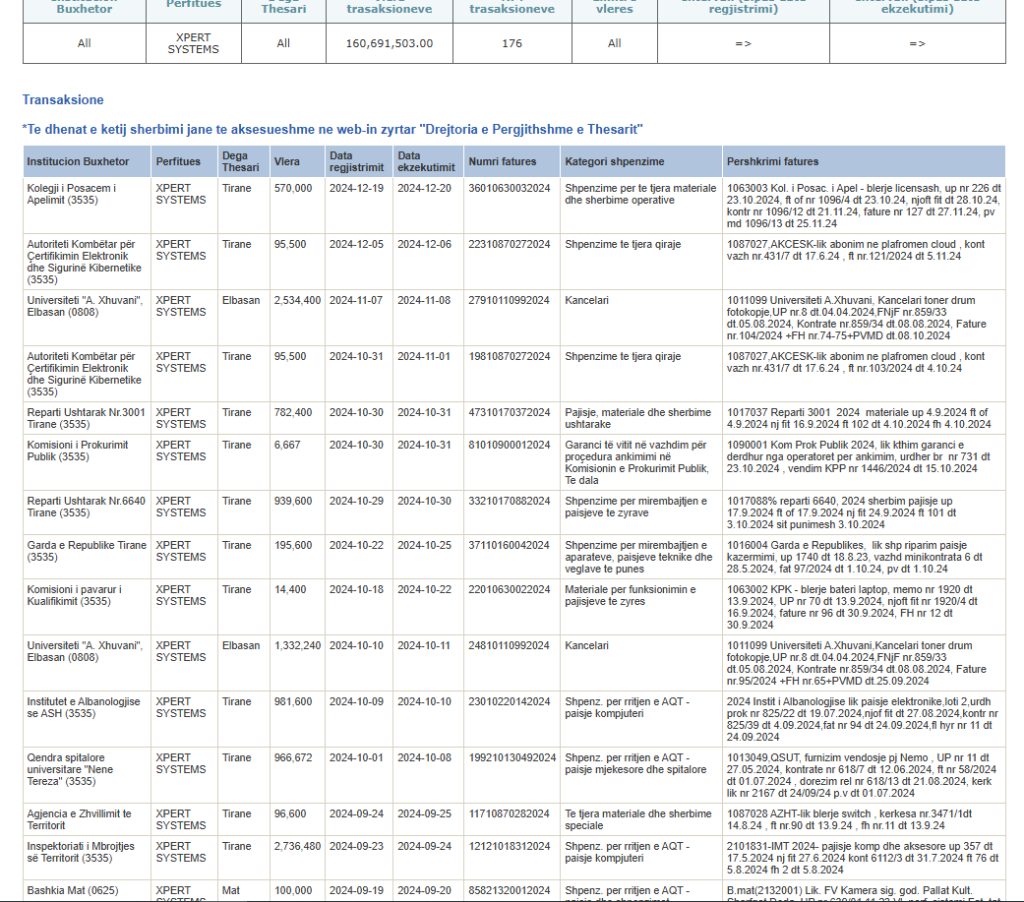Select the 'Garda e Republike Tirane' cell

[x=86, y=551]
